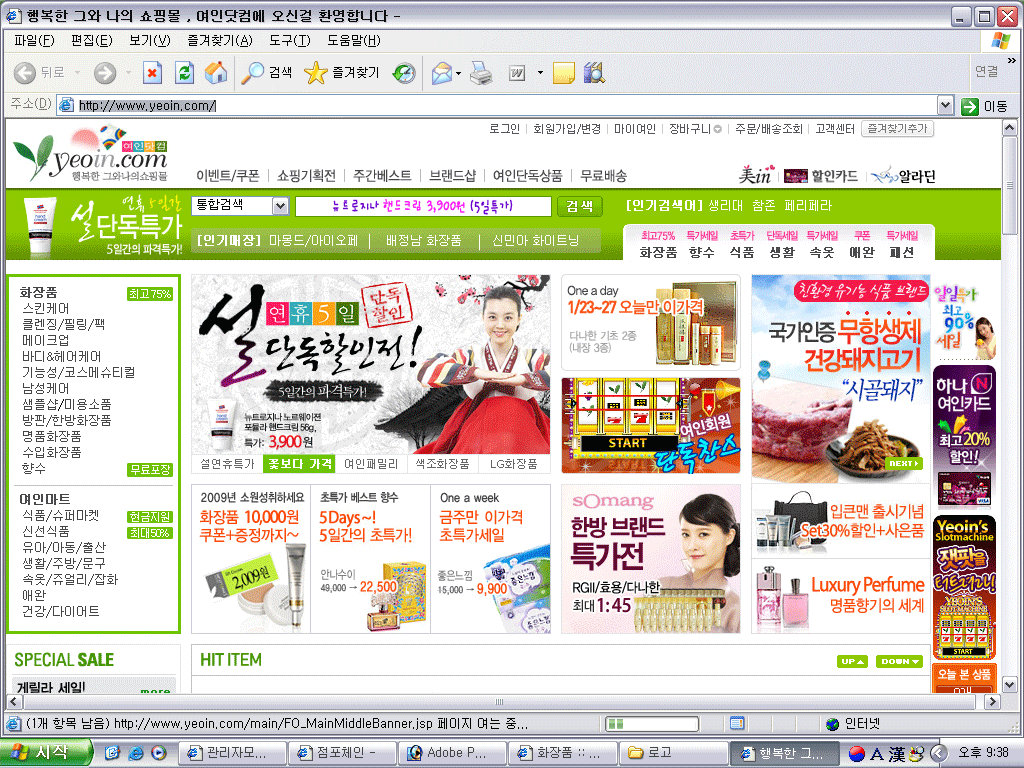The image size is (1024, 768).
Task: Open Favorites (즐겨찾기) star toolbar button
Action: pyautogui.click(x=342, y=72)
